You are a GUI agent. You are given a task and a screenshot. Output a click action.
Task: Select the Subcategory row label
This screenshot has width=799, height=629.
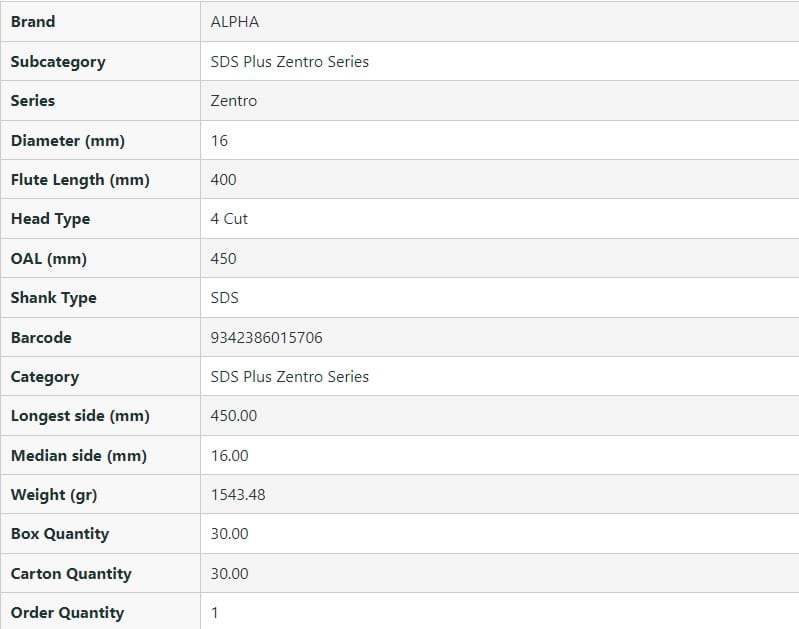point(58,62)
